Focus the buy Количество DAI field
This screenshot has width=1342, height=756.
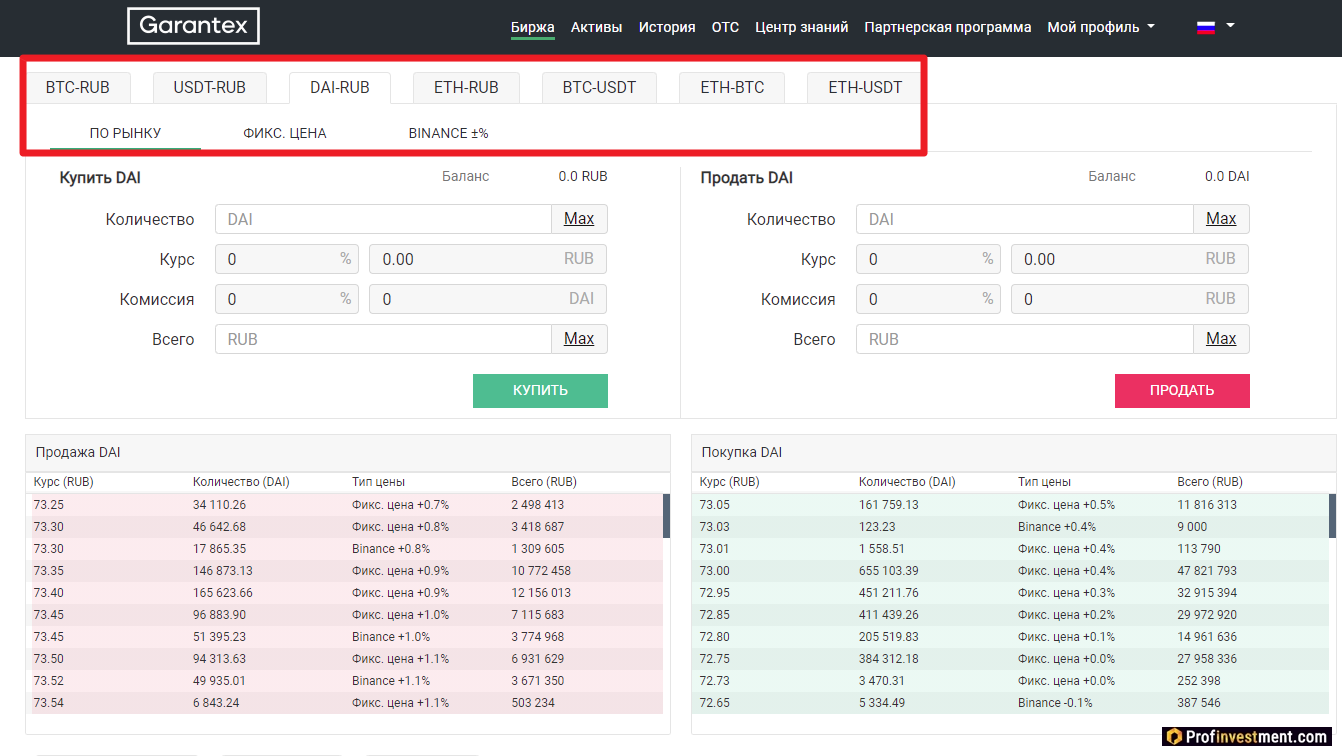click(383, 219)
